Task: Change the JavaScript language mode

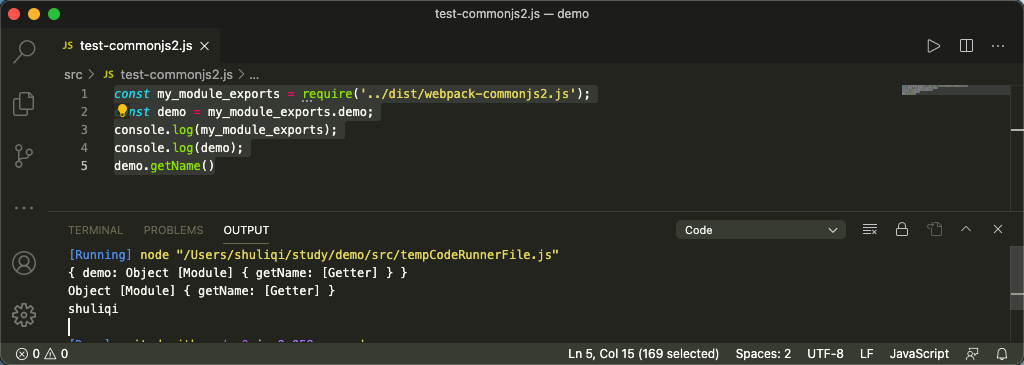Action: tap(920, 354)
